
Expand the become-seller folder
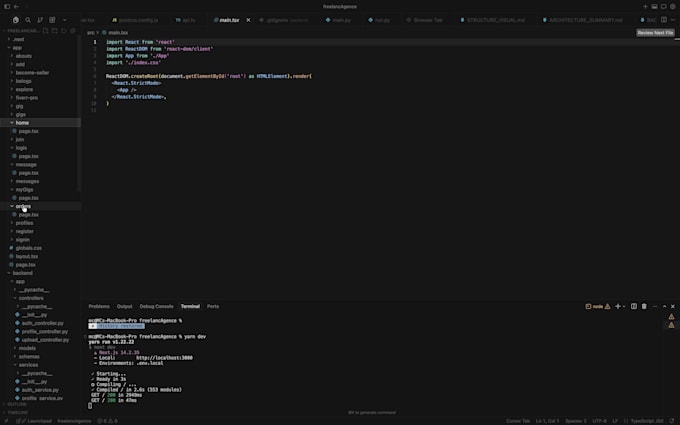pos(32,72)
